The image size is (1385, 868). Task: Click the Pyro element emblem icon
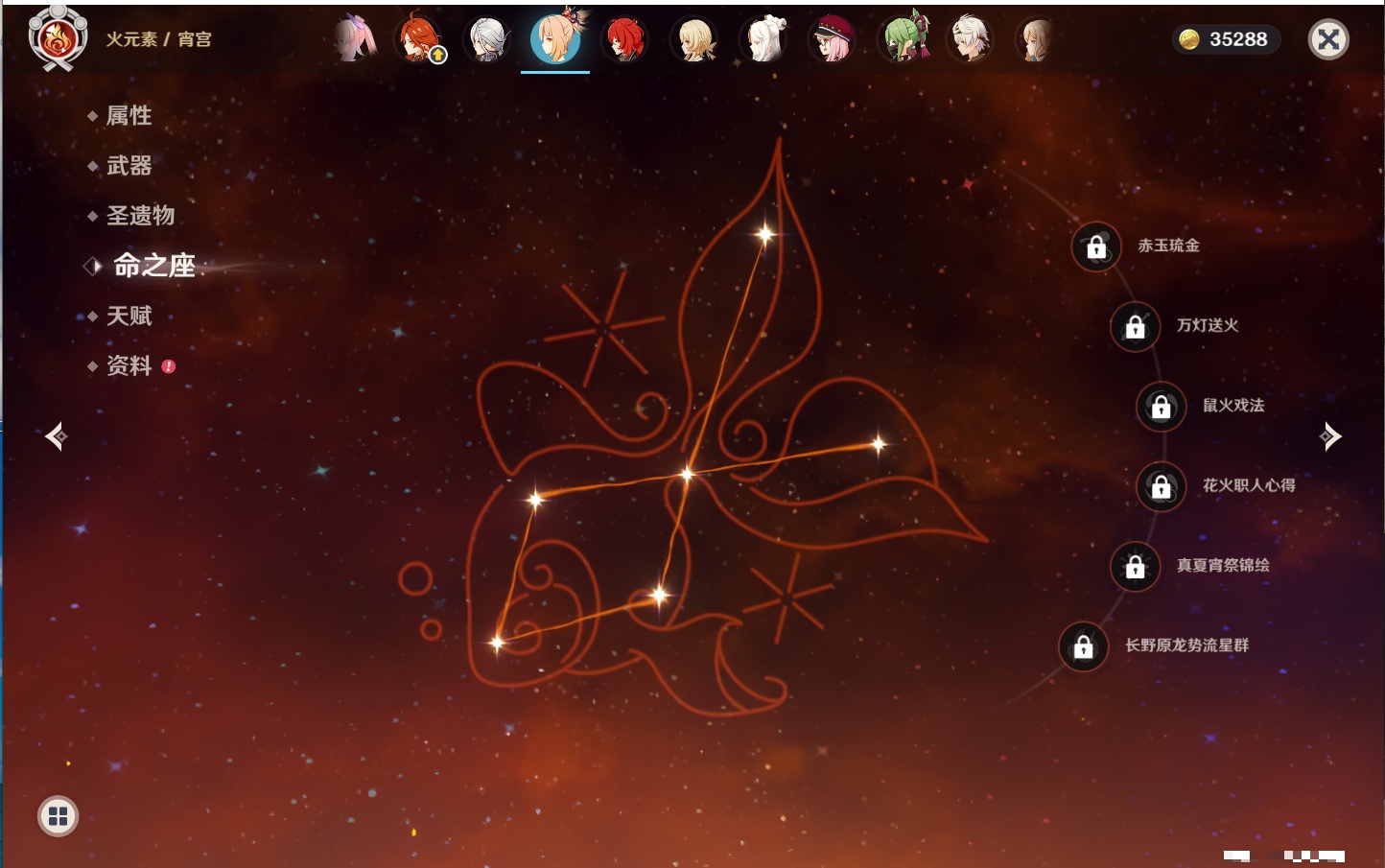58,39
